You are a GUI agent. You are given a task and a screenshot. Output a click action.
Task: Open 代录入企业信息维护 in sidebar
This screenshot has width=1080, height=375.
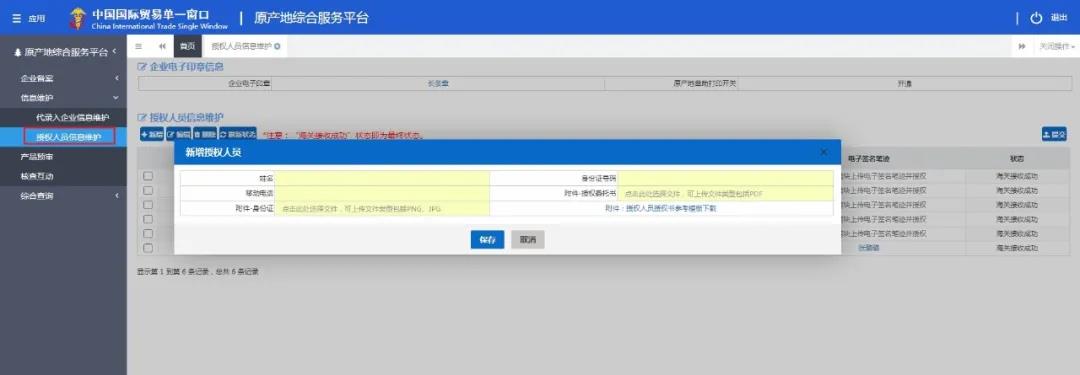[72, 117]
